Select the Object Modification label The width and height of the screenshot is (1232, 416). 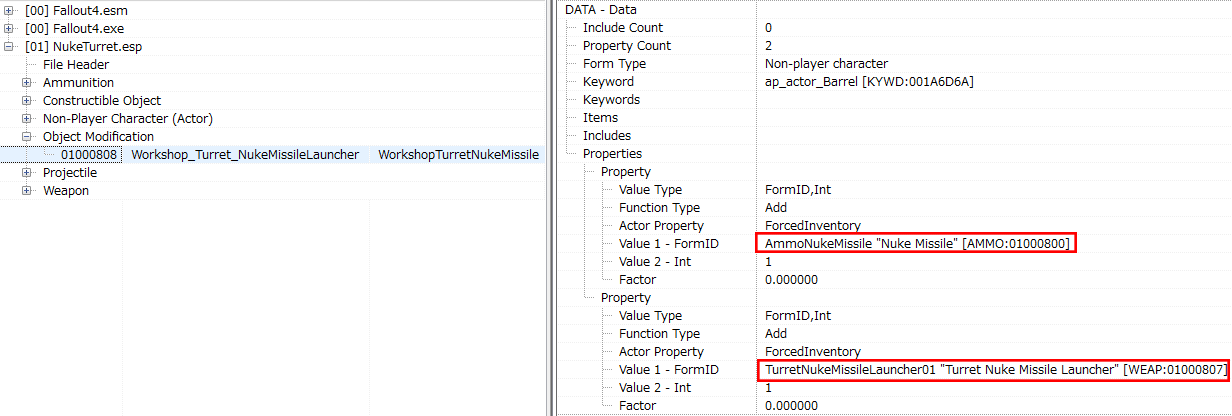point(98,136)
